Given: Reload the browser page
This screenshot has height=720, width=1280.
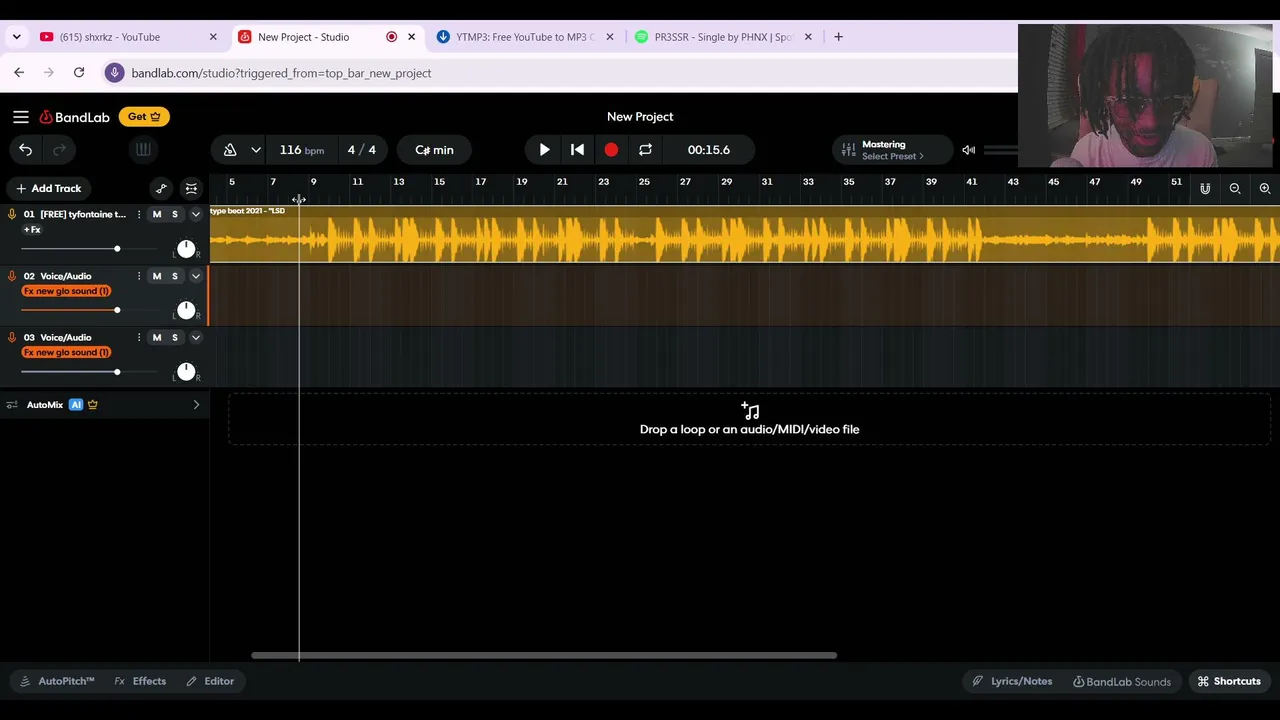Looking at the screenshot, I should [79, 73].
